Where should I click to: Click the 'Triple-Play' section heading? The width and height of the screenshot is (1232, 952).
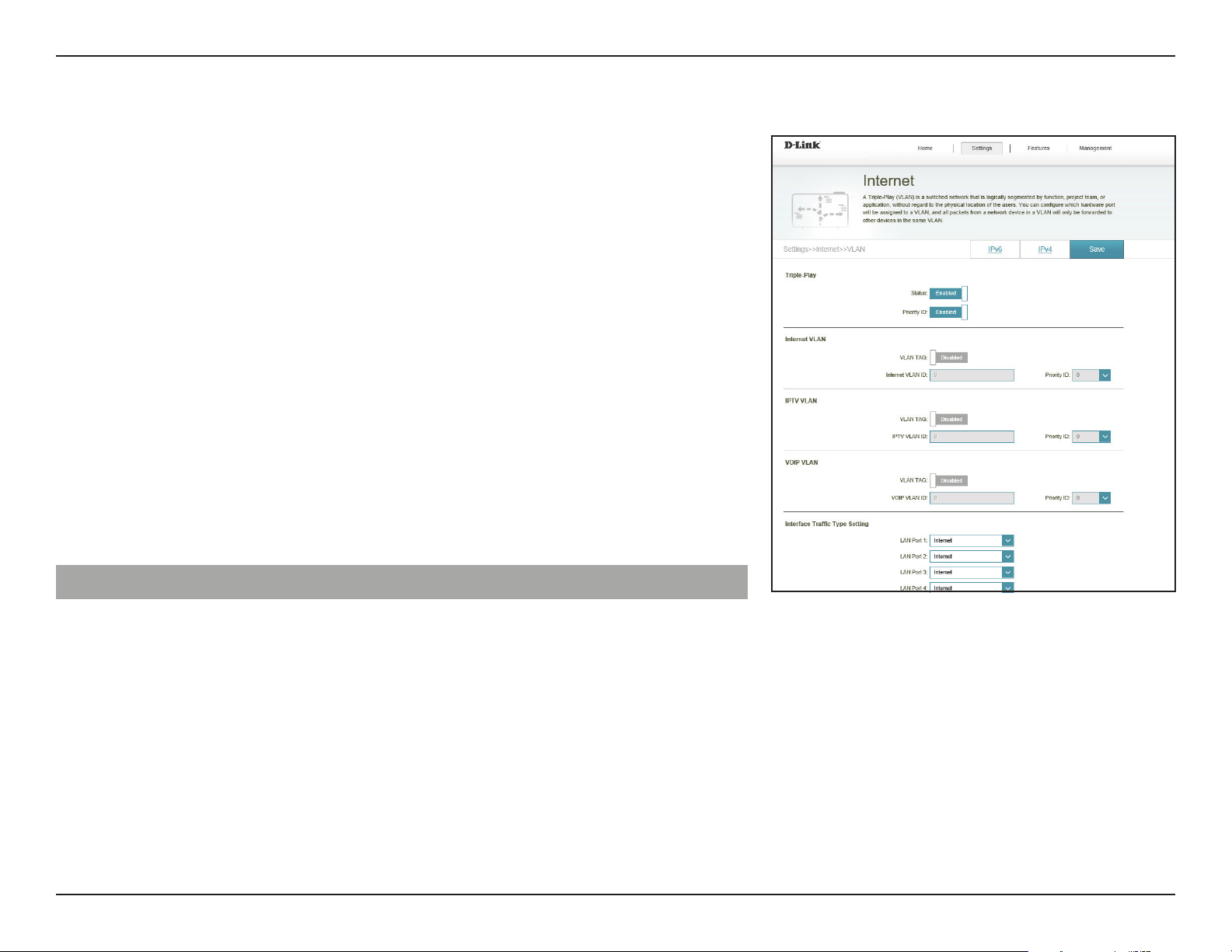[801, 275]
